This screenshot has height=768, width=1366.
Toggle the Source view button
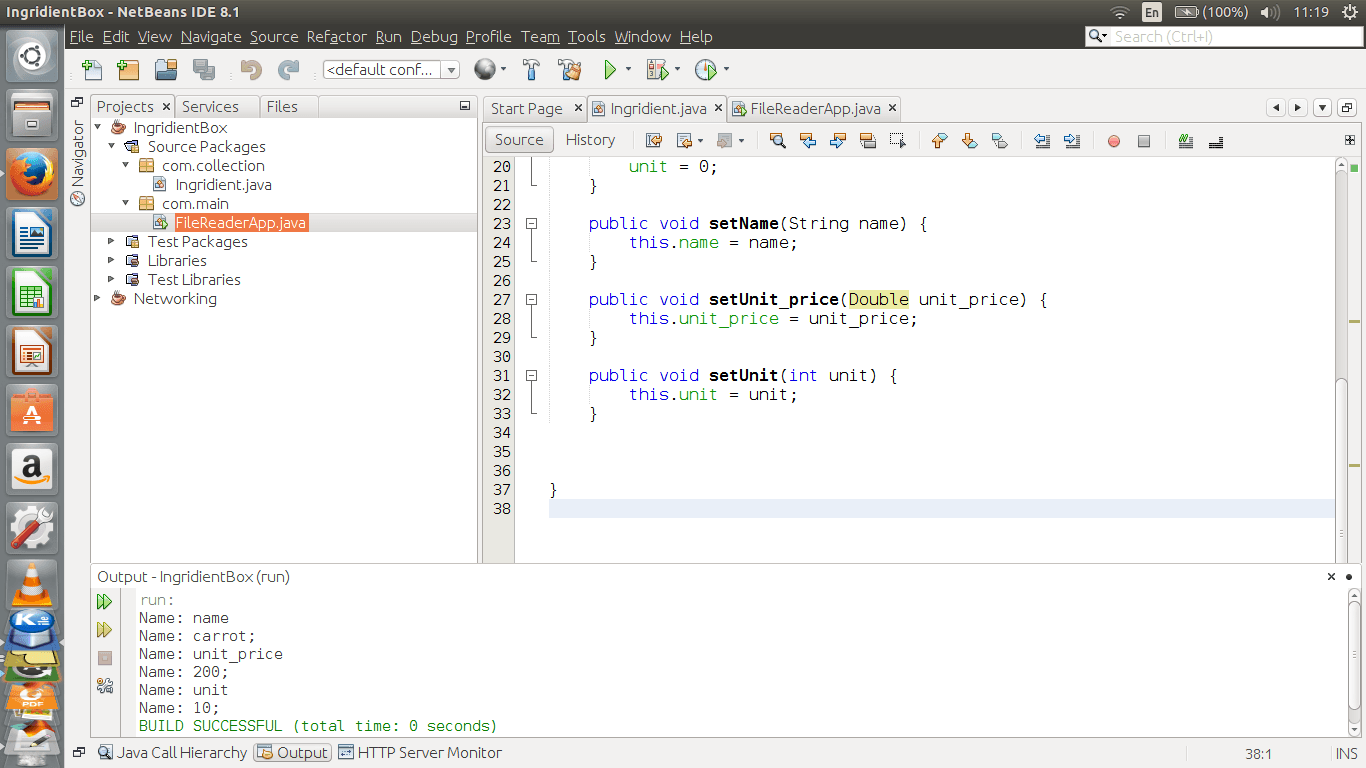[x=519, y=140]
